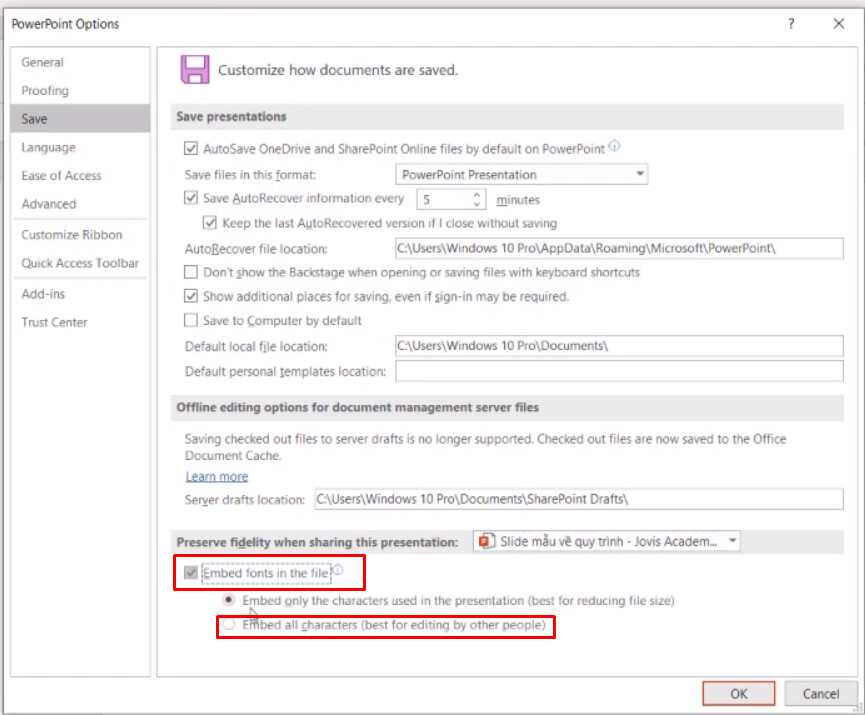865x715 pixels.
Task: Click the Help question mark icon
Action: pyautogui.click(x=791, y=23)
